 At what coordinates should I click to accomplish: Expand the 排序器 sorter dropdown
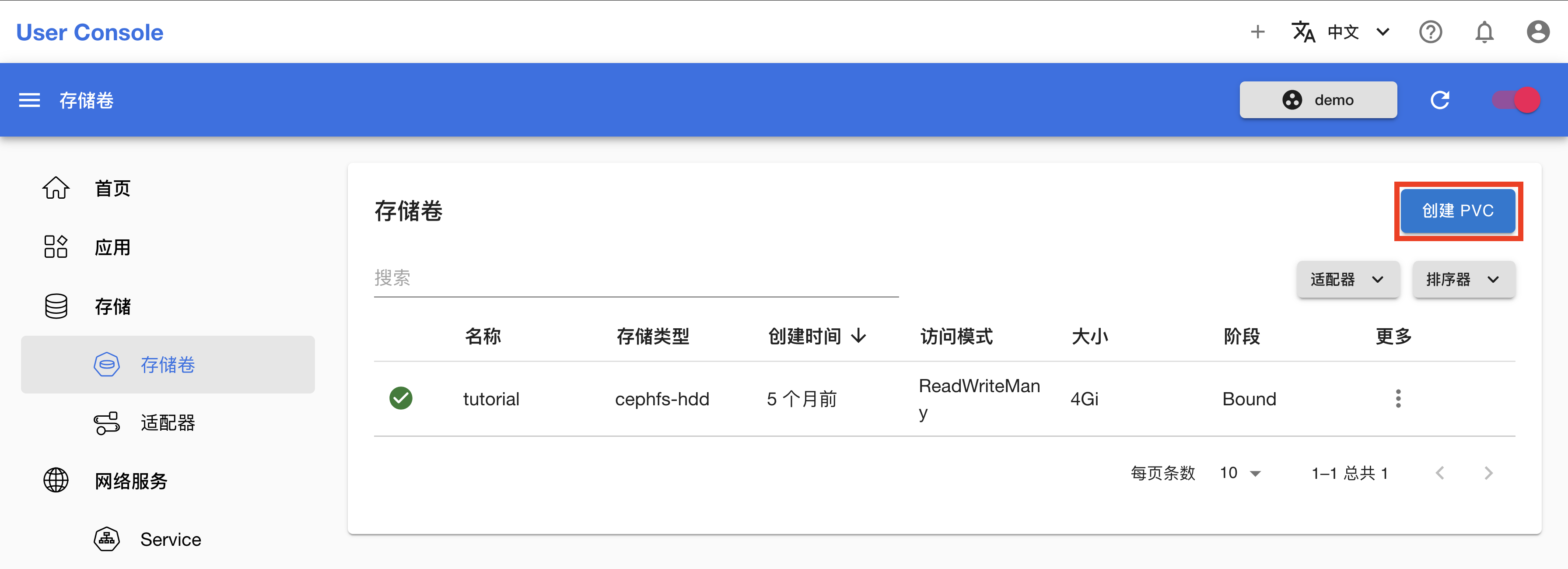pyautogui.click(x=1463, y=280)
